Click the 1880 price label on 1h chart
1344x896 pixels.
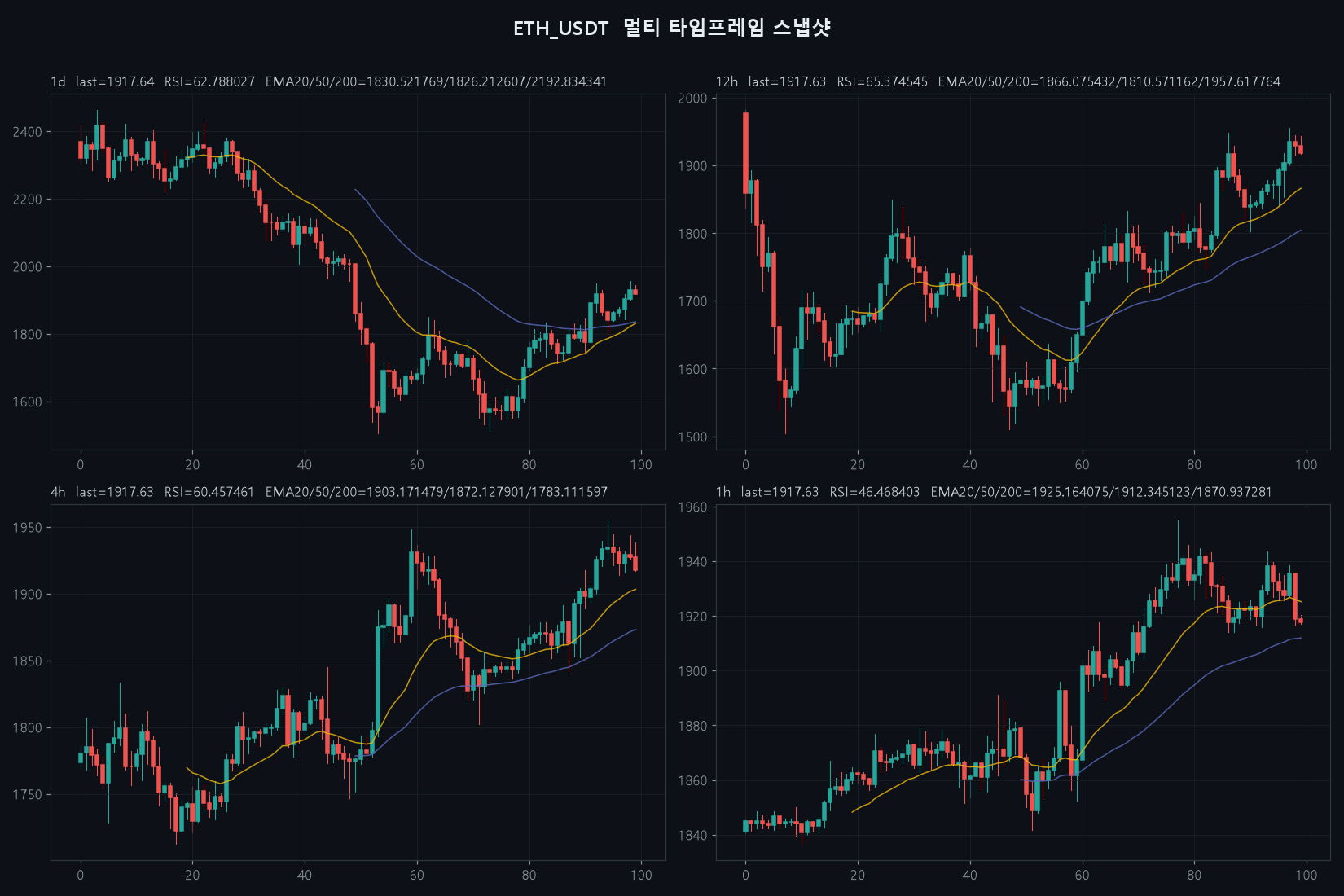(x=692, y=726)
